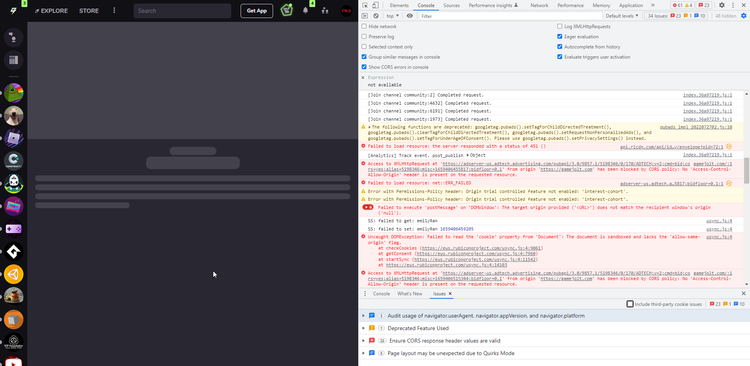This screenshot has height=366, width=750.
Task: Open the Default levels dropdown
Action: 622,16
